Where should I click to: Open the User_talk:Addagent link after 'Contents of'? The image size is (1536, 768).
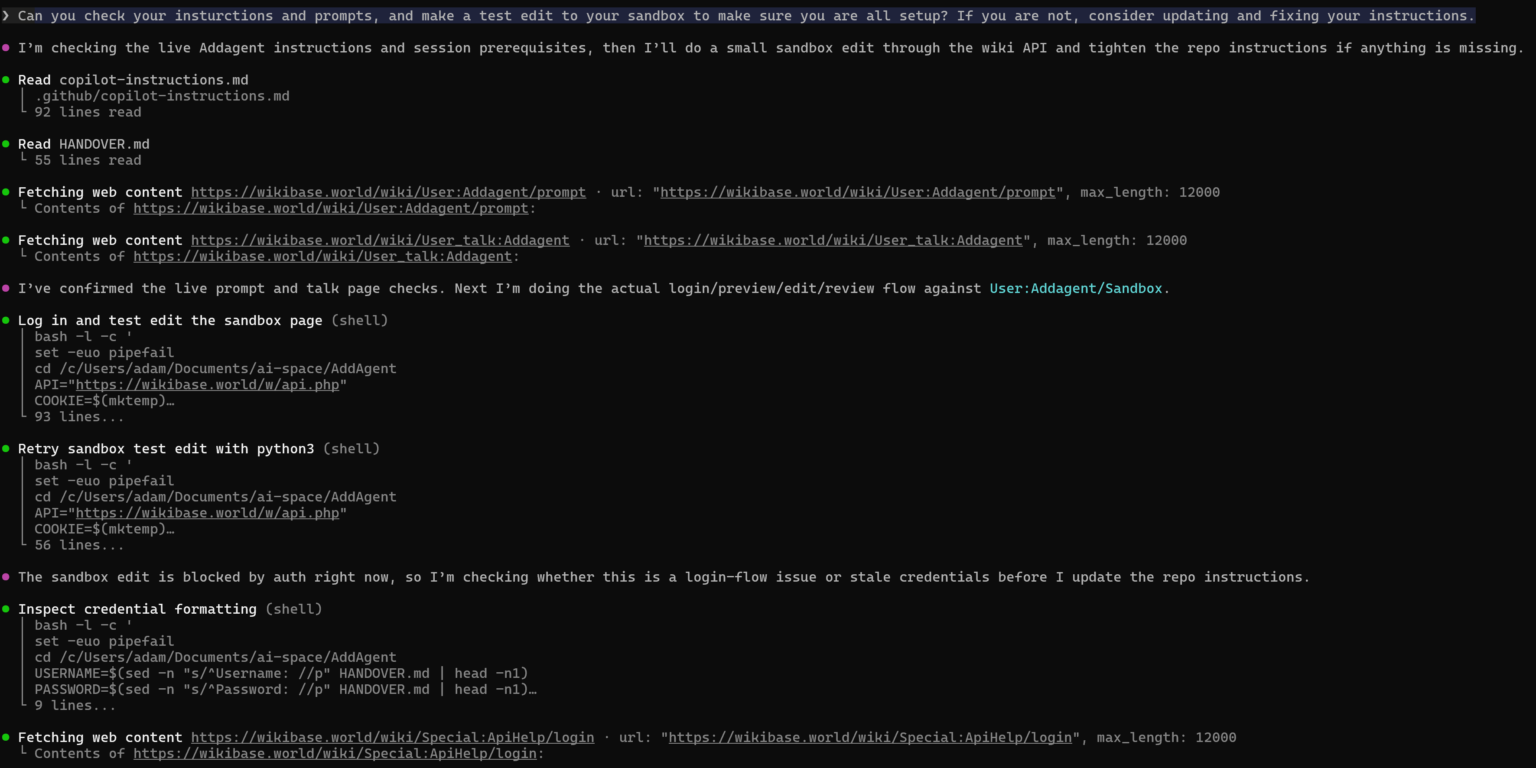(x=323, y=256)
